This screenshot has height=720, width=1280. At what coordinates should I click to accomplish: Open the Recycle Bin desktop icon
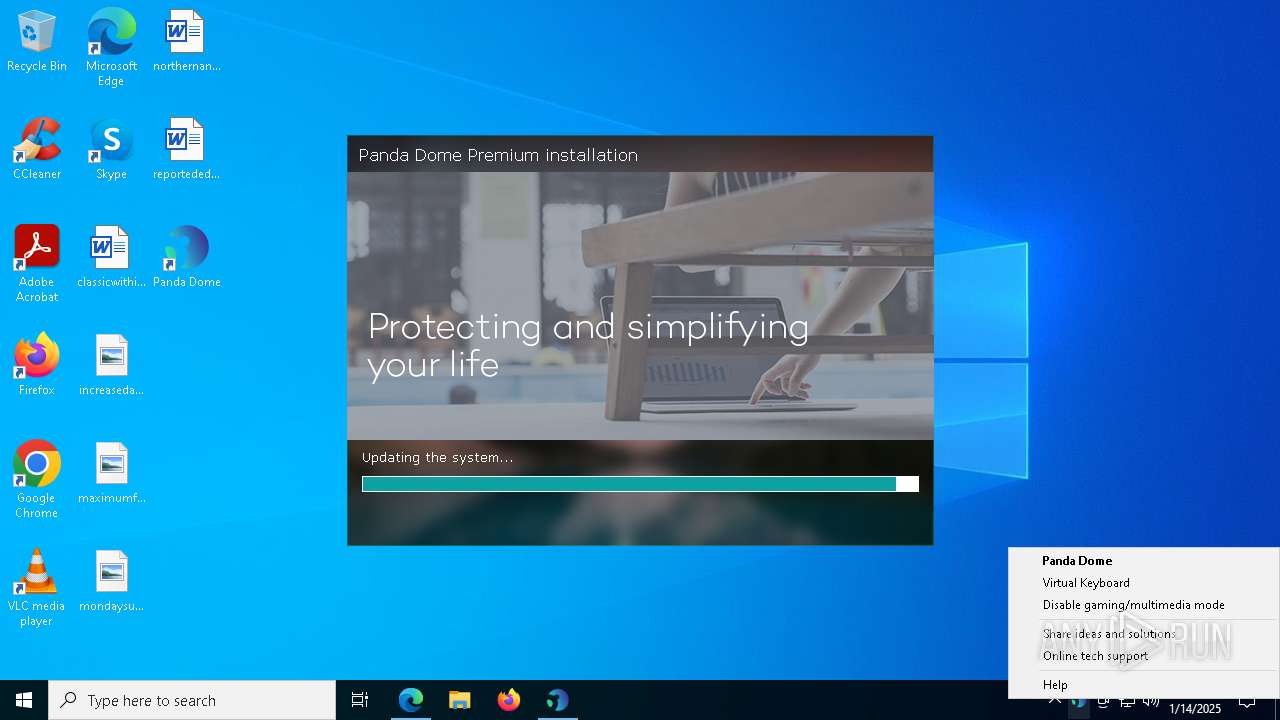[37, 42]
